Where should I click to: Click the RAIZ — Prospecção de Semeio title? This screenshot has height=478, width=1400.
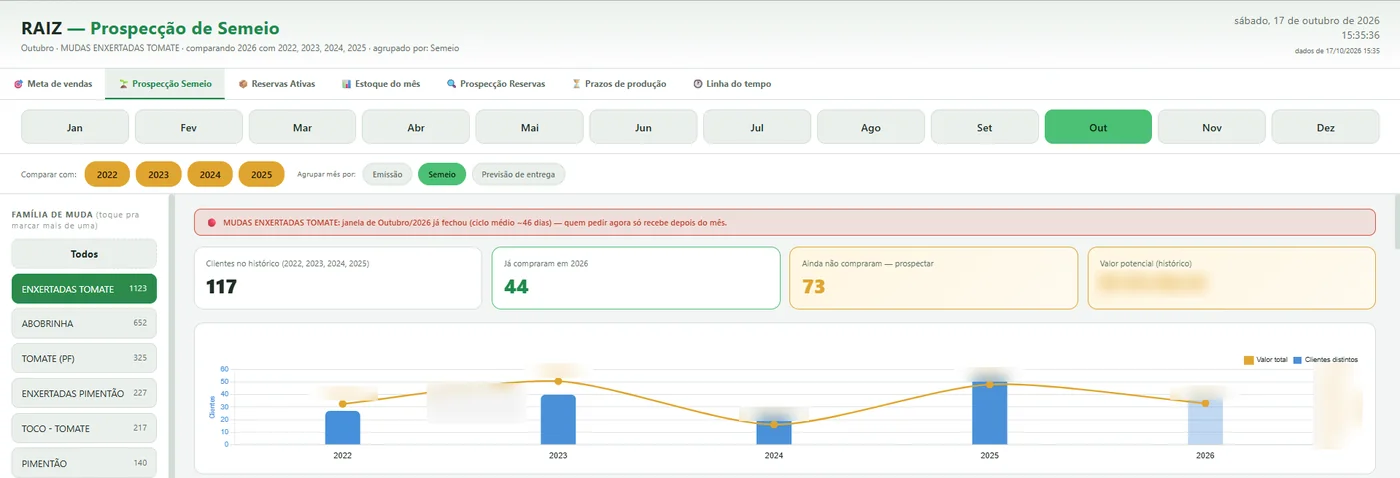tap(150, 29)
